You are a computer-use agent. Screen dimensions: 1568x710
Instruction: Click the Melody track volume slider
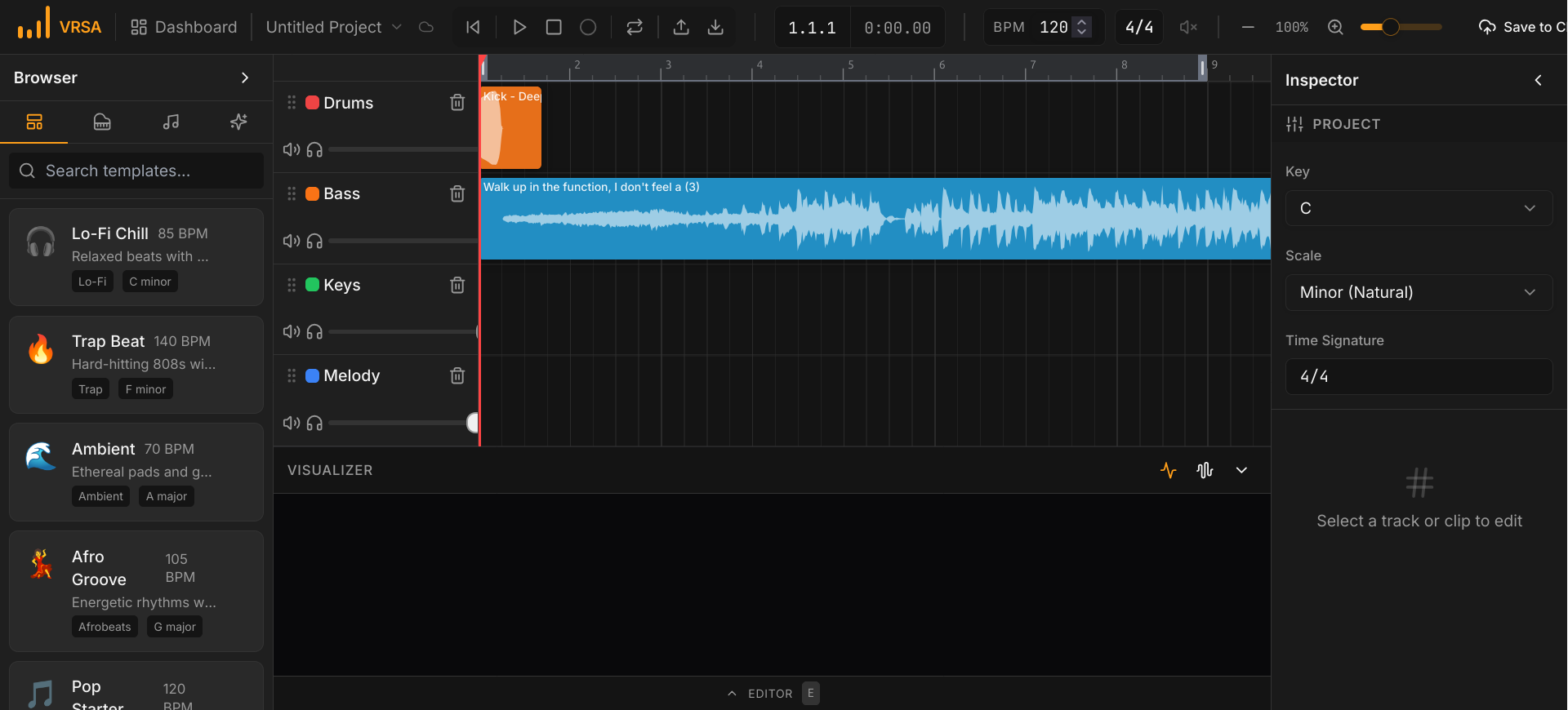pos(403,423)
